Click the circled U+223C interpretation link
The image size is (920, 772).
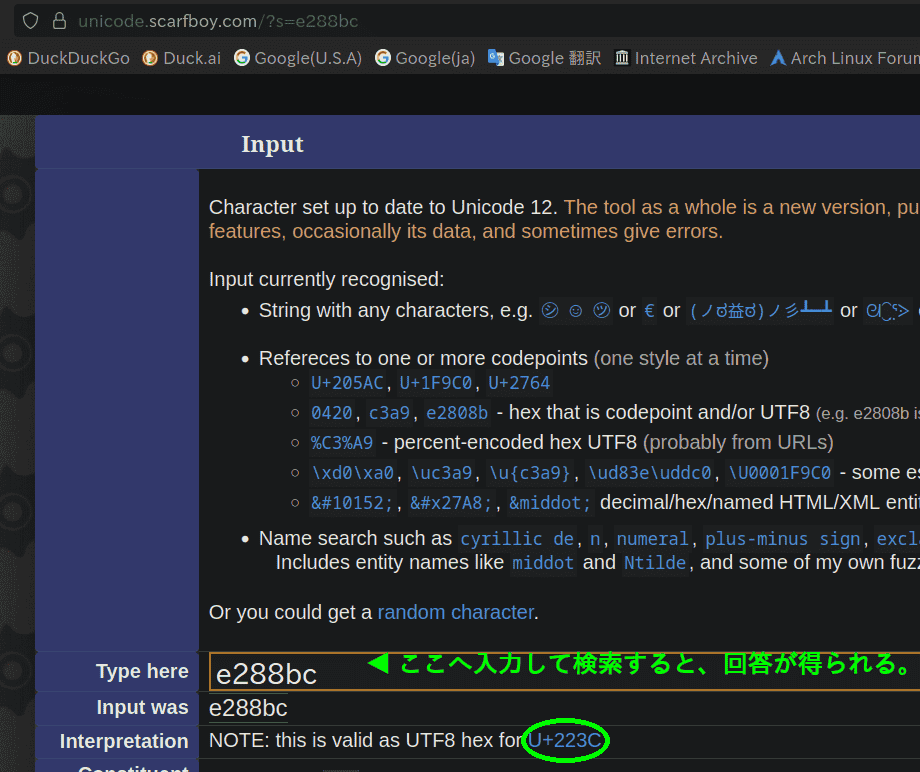point(566,740)
